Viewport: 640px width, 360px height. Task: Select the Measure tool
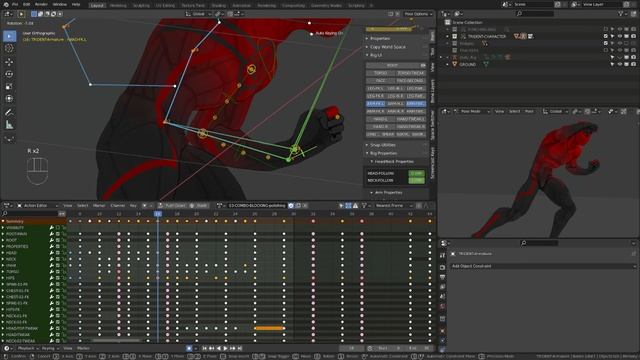(9, 125)
